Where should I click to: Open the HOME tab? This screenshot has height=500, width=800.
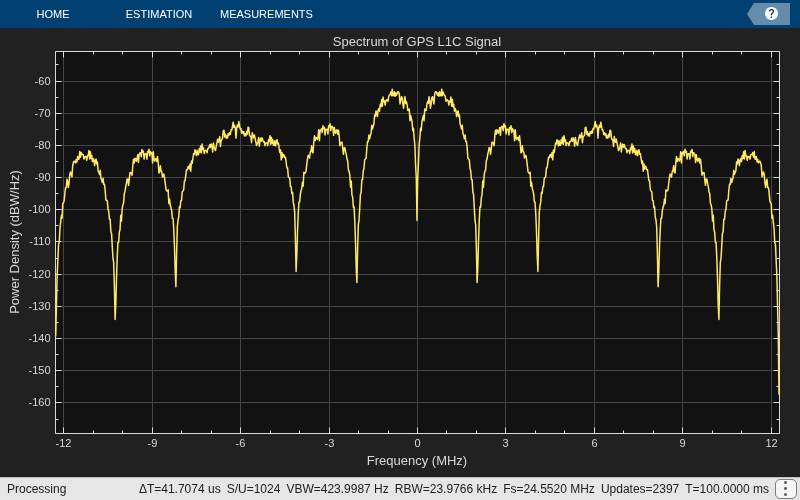(x=53, y=14)
